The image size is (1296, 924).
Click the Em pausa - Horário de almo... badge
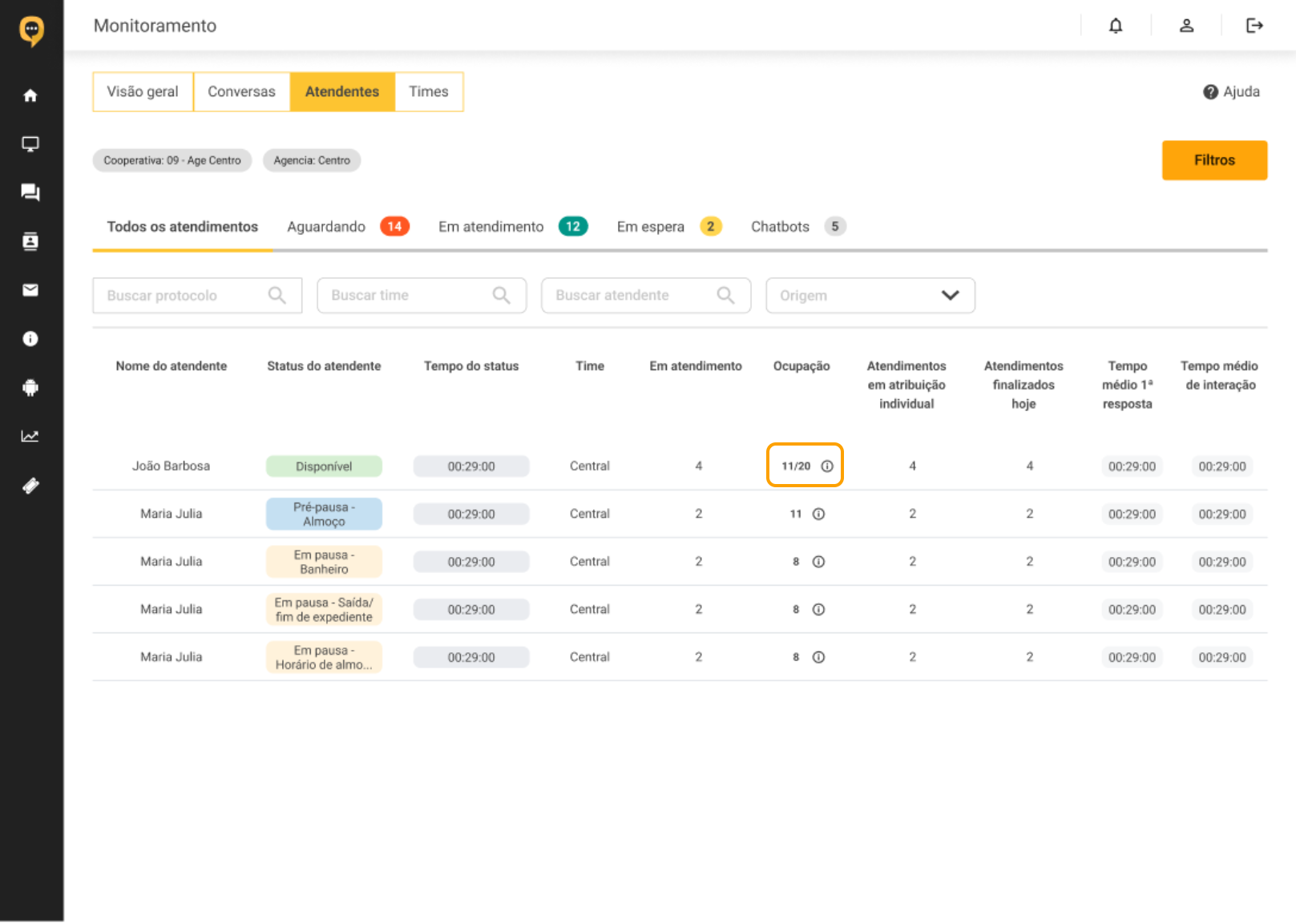pos(324,657)
